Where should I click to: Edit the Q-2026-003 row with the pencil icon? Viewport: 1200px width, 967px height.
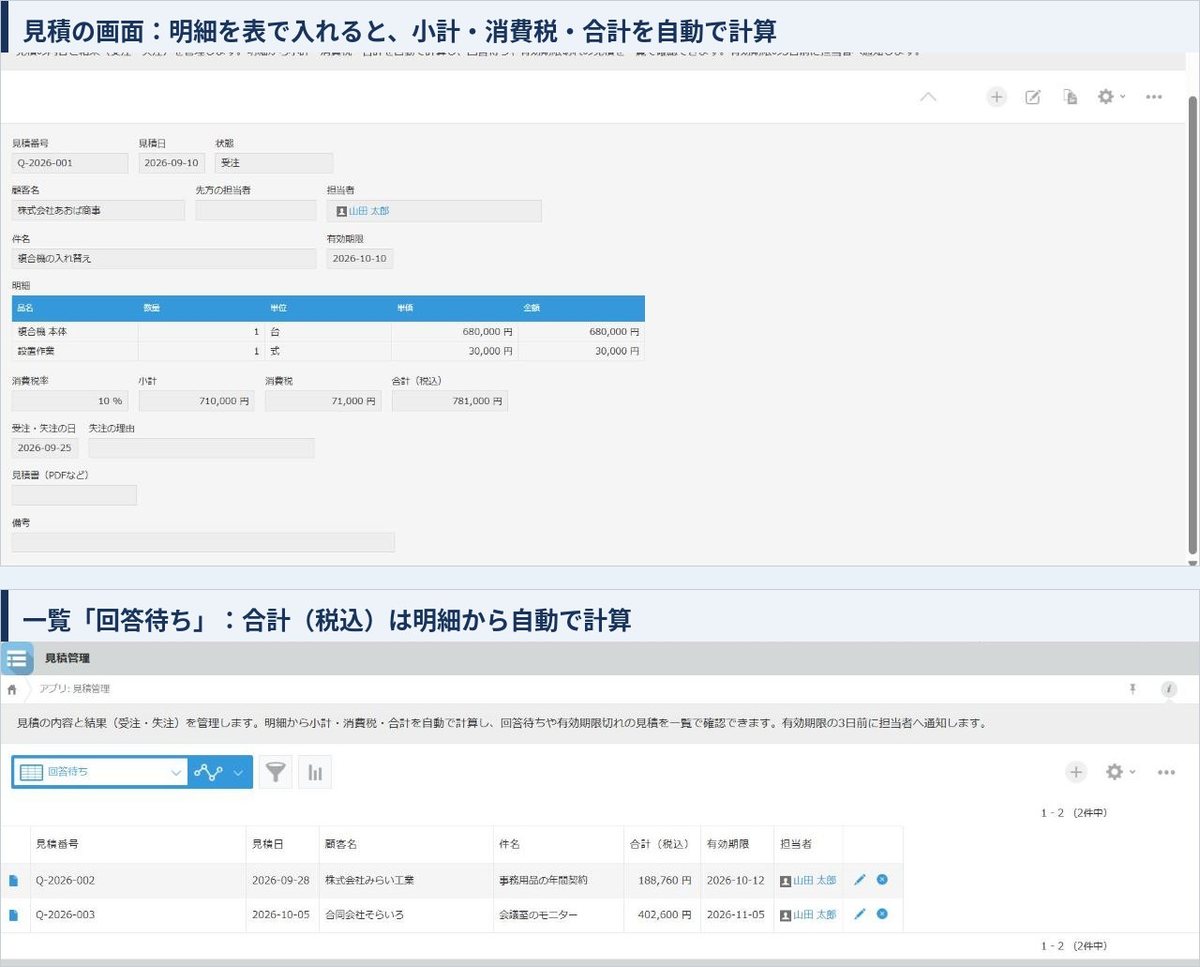point(860,914)
